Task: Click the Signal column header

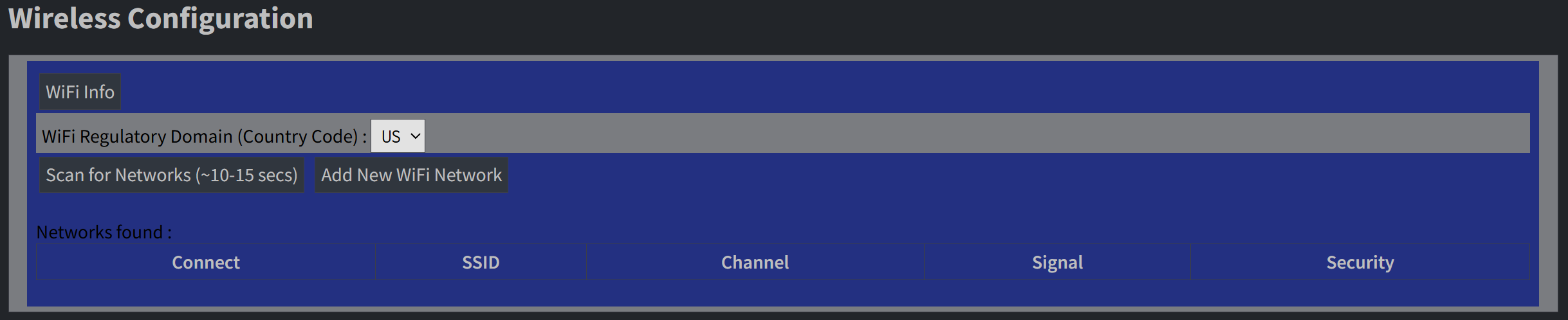Action: [1057, 262]
